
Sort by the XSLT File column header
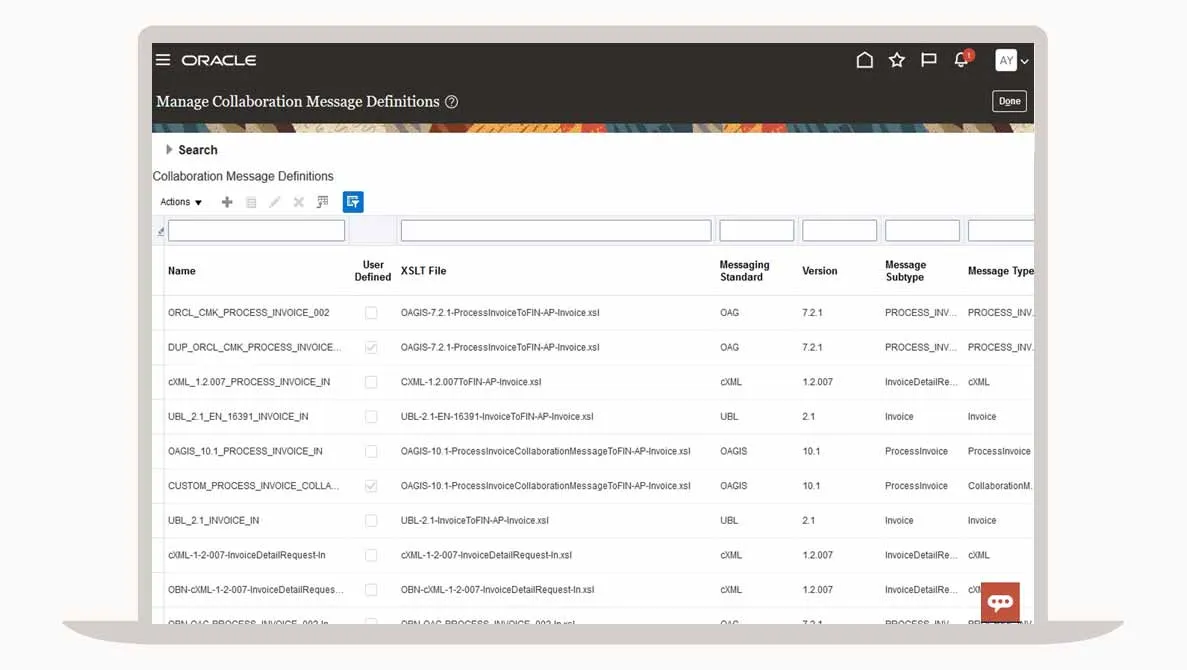click(x=423, y=271)
